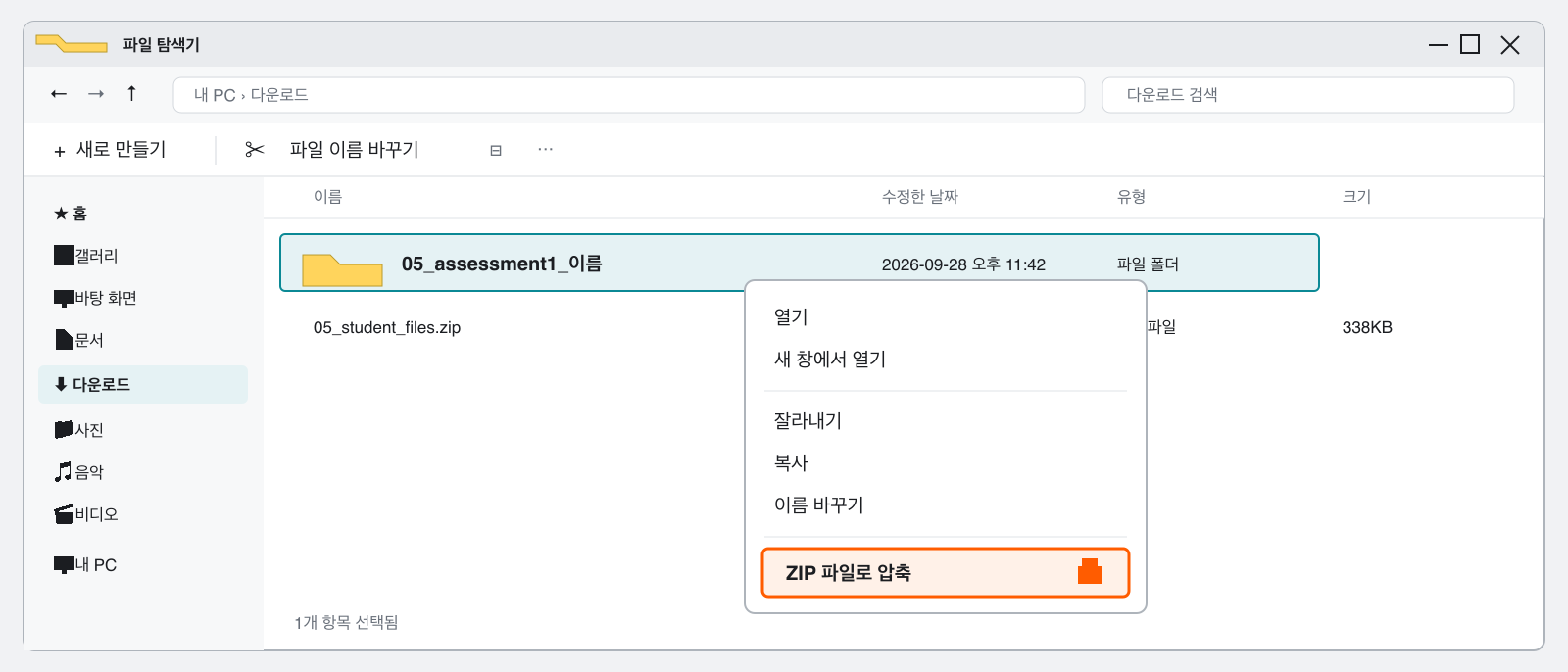Click the 파일 폴더 type cell
1568x672 pixels.
tap(1148, 264)
